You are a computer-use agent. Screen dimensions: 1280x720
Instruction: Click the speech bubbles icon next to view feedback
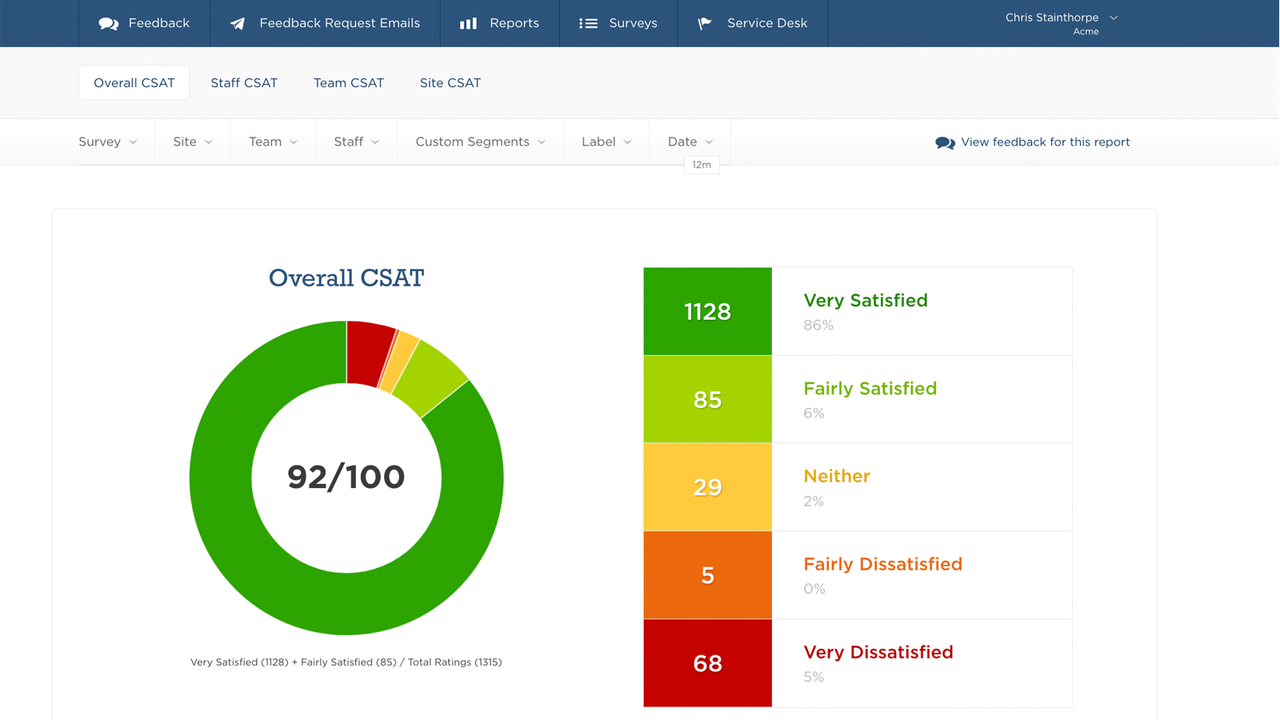[943, 142]
